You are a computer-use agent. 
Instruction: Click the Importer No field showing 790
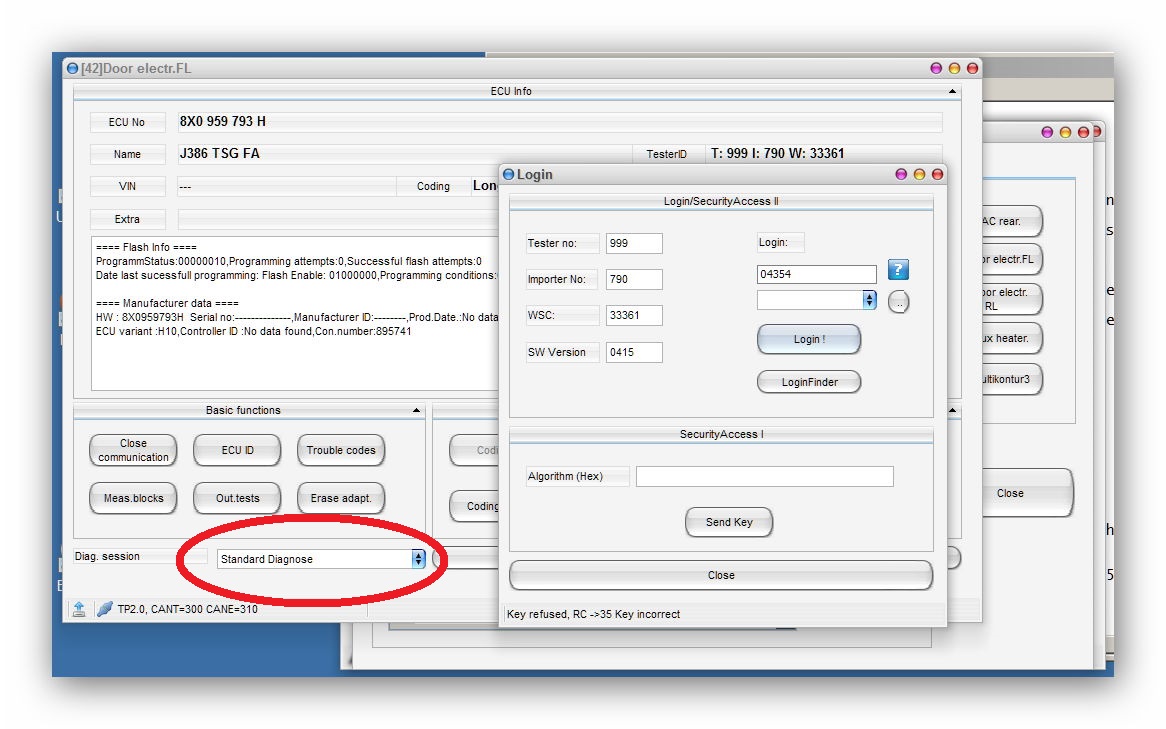point(634,279)
